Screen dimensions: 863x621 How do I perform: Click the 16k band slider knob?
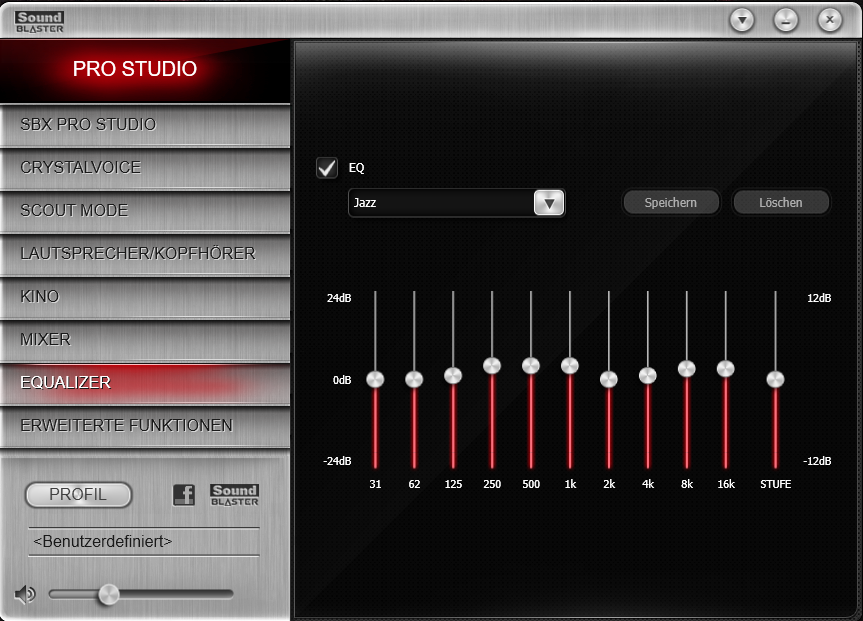pyautogui.click(x=726, y=369)
